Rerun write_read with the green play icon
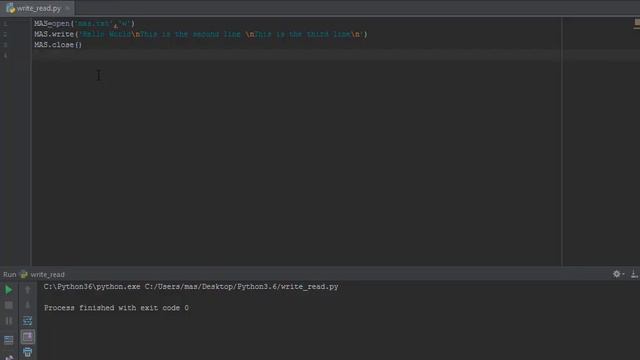The height and width of the screenshot is (360, 640). coord(8,290)
